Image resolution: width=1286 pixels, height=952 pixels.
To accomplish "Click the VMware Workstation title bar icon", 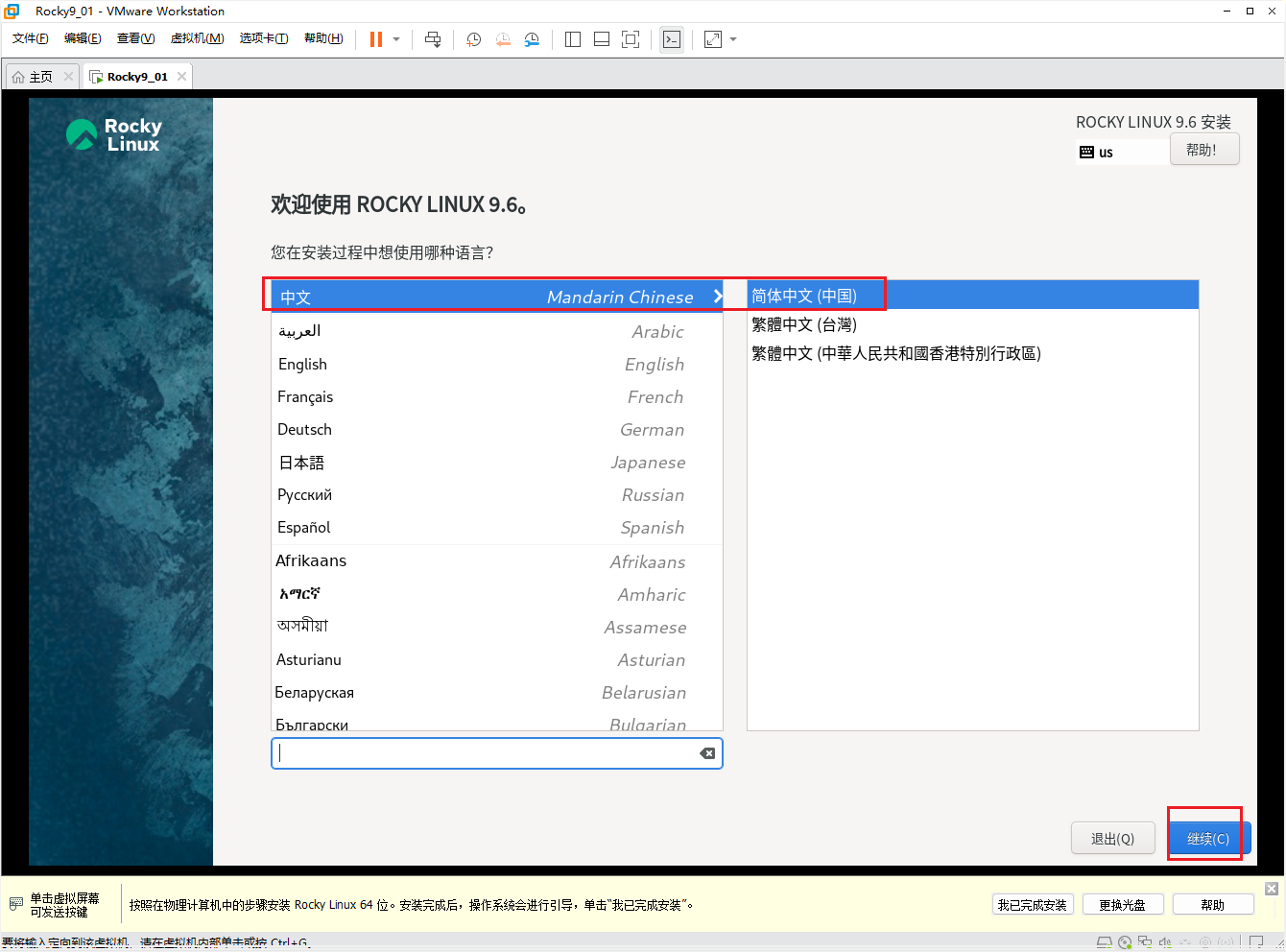I will [x=12, y=11].
